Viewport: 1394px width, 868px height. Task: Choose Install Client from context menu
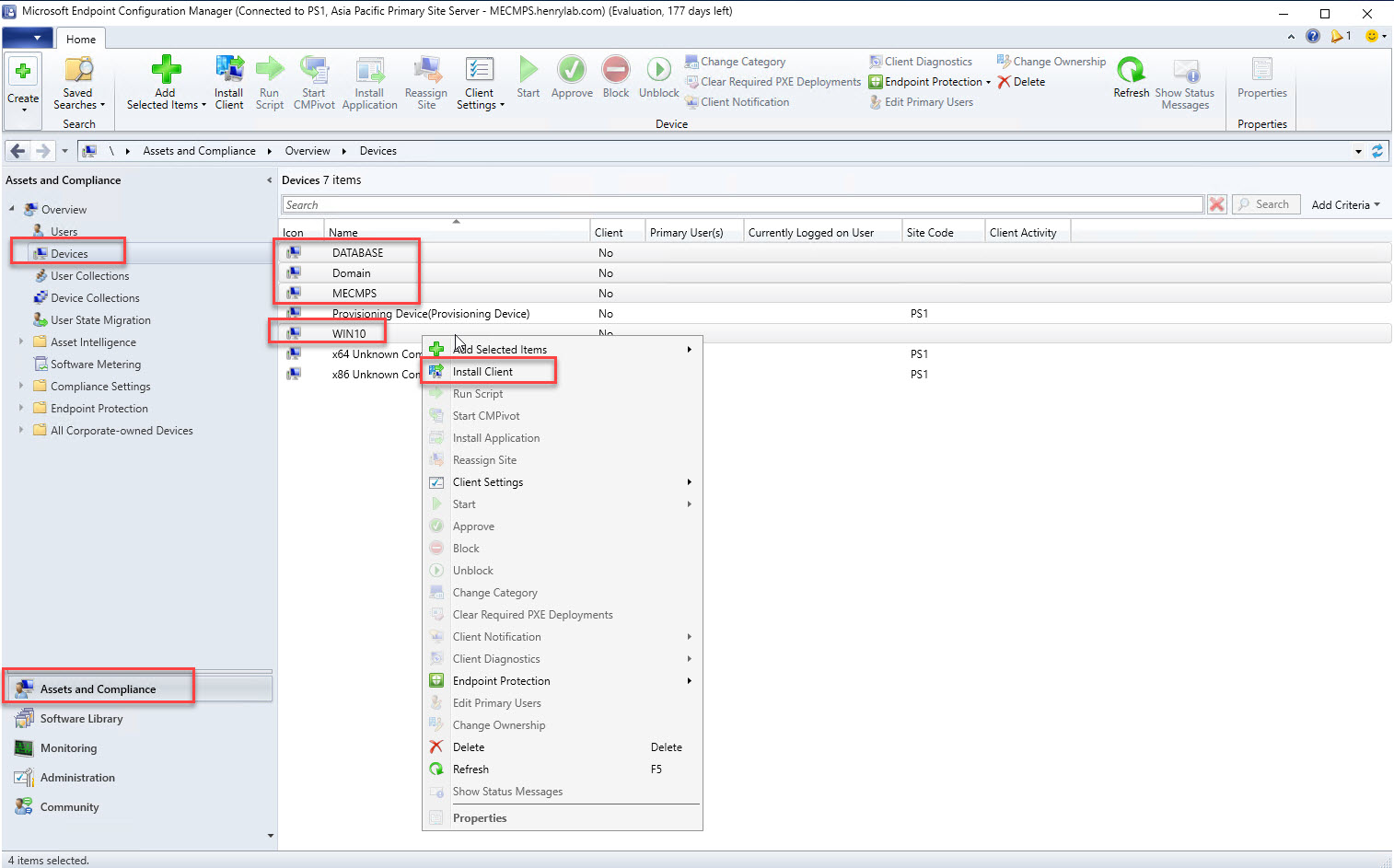pos(482,372)
